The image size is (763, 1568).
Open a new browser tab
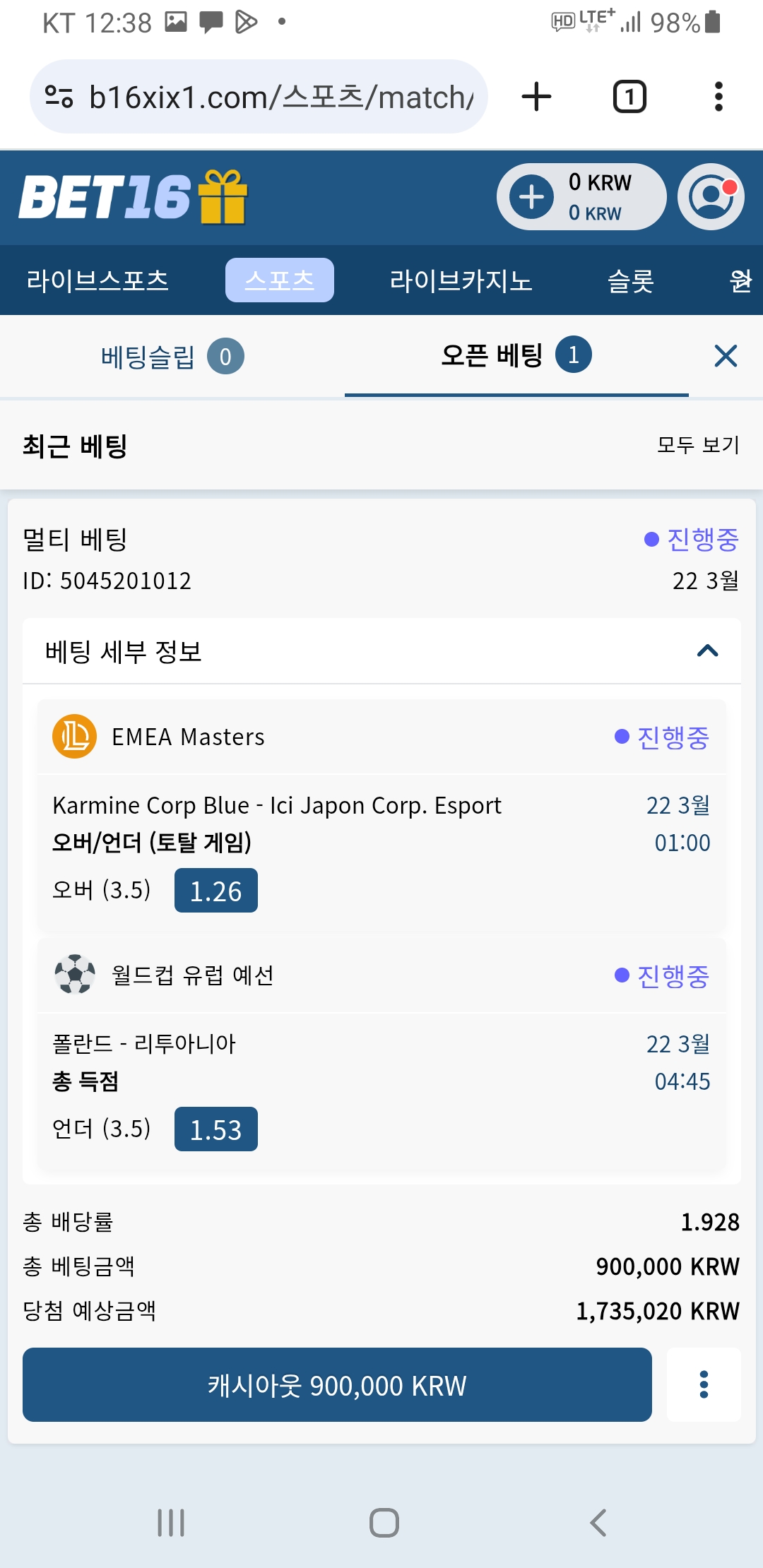coord(536,97)
